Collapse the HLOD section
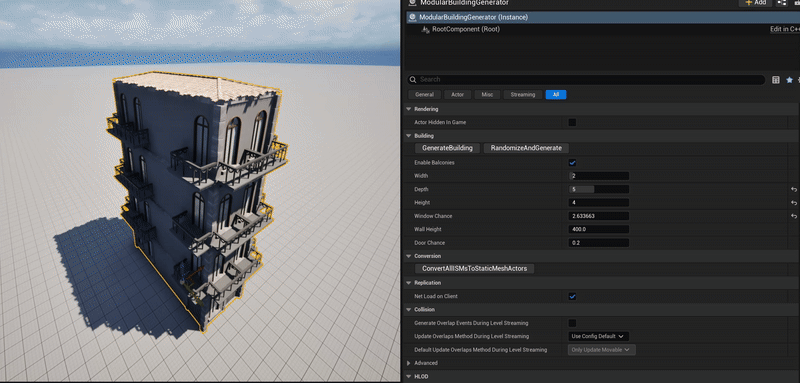 (408, 377)
